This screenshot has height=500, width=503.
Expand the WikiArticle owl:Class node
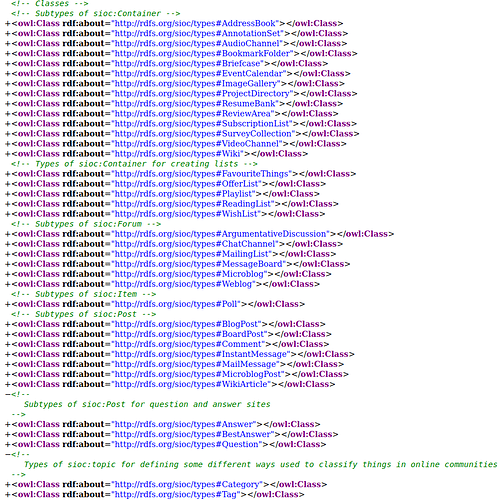[x=8, y=384]
